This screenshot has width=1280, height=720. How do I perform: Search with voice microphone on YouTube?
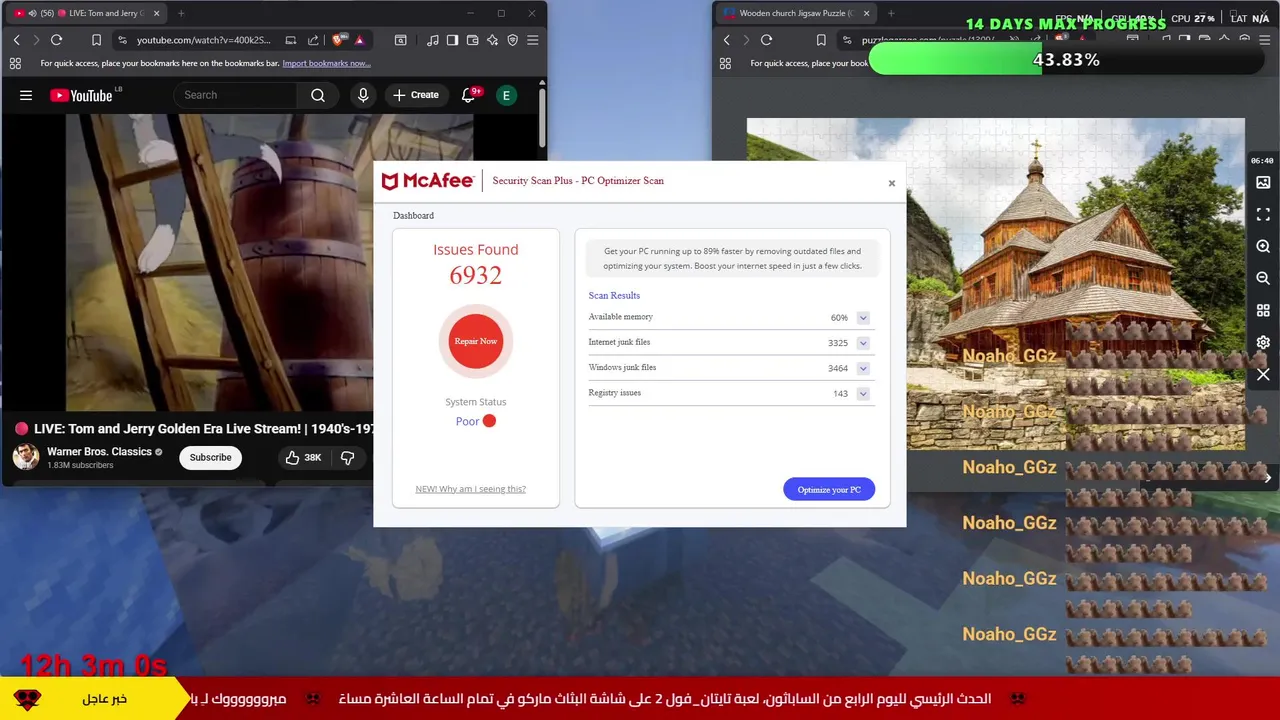[x=363, y=95]
